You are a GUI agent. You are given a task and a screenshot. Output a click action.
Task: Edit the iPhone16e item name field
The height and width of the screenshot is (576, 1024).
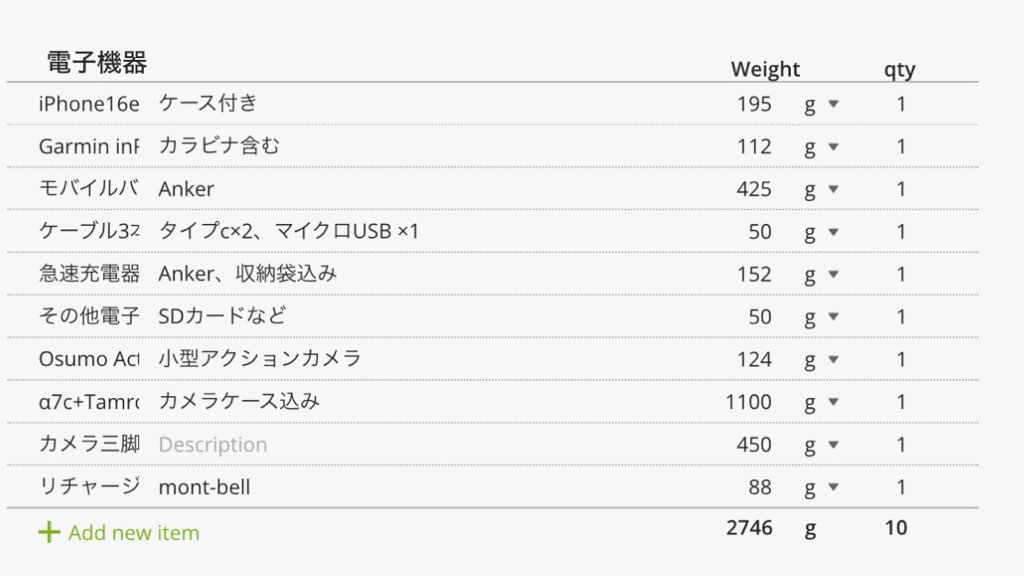coord(89,104)
